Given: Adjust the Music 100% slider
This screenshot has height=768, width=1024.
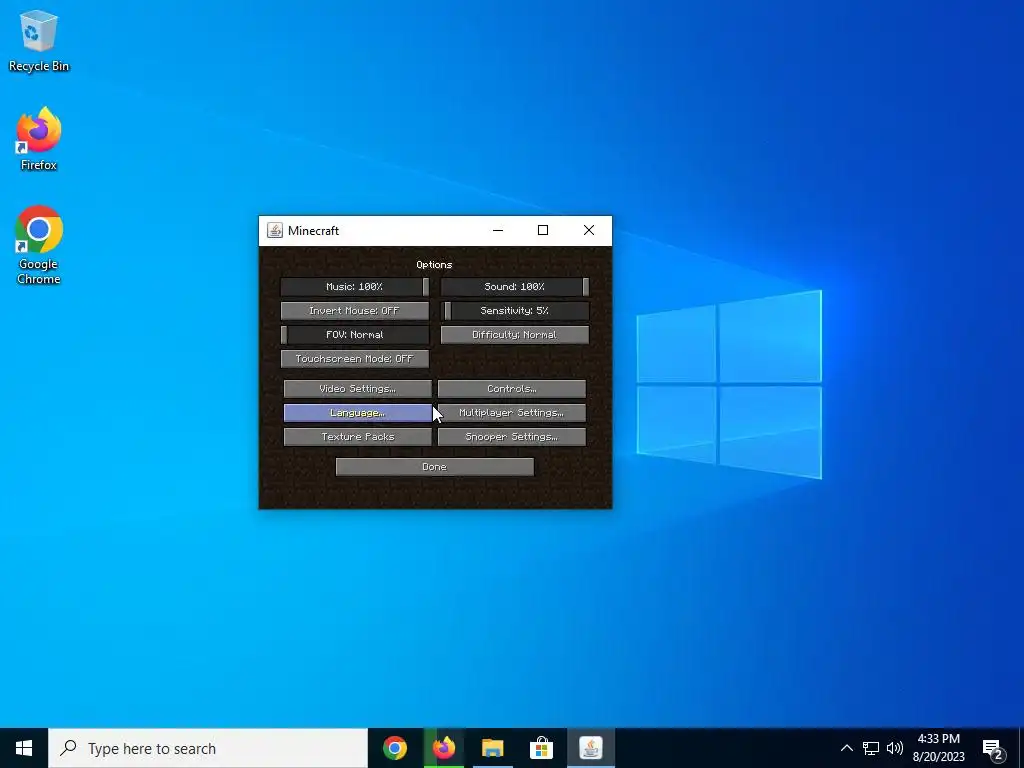Looking at the screenshot, I should (x=355, y=287).
